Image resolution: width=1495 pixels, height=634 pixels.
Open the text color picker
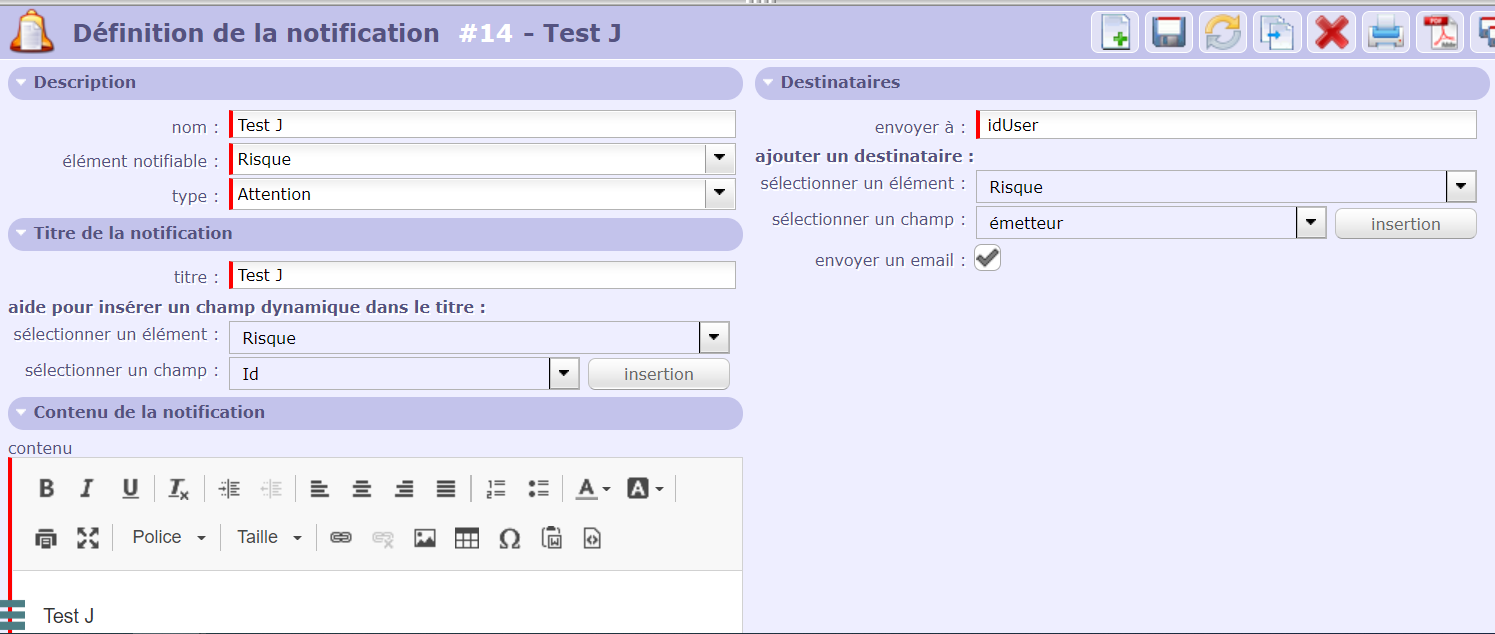pos(592,488)
